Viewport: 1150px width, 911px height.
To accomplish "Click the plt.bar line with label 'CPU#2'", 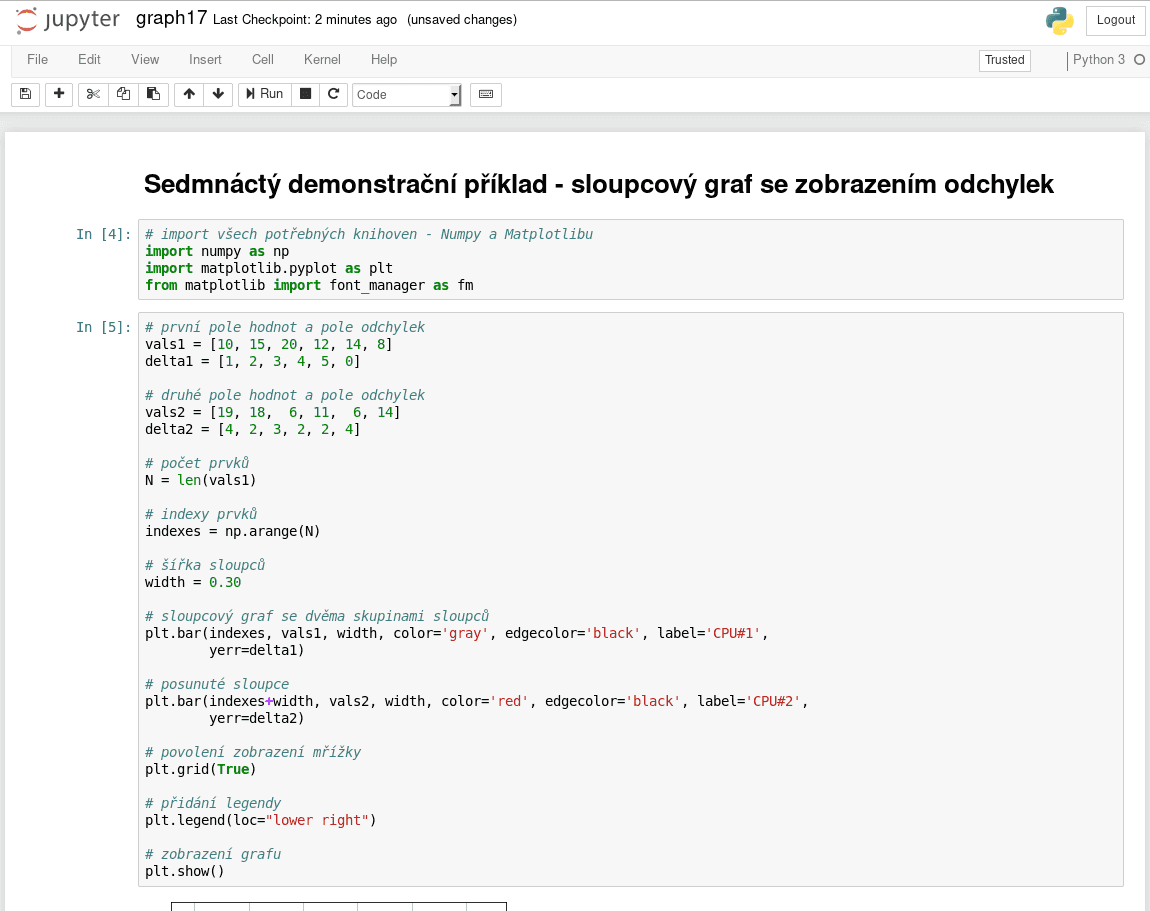I will [x=477, y=702].
